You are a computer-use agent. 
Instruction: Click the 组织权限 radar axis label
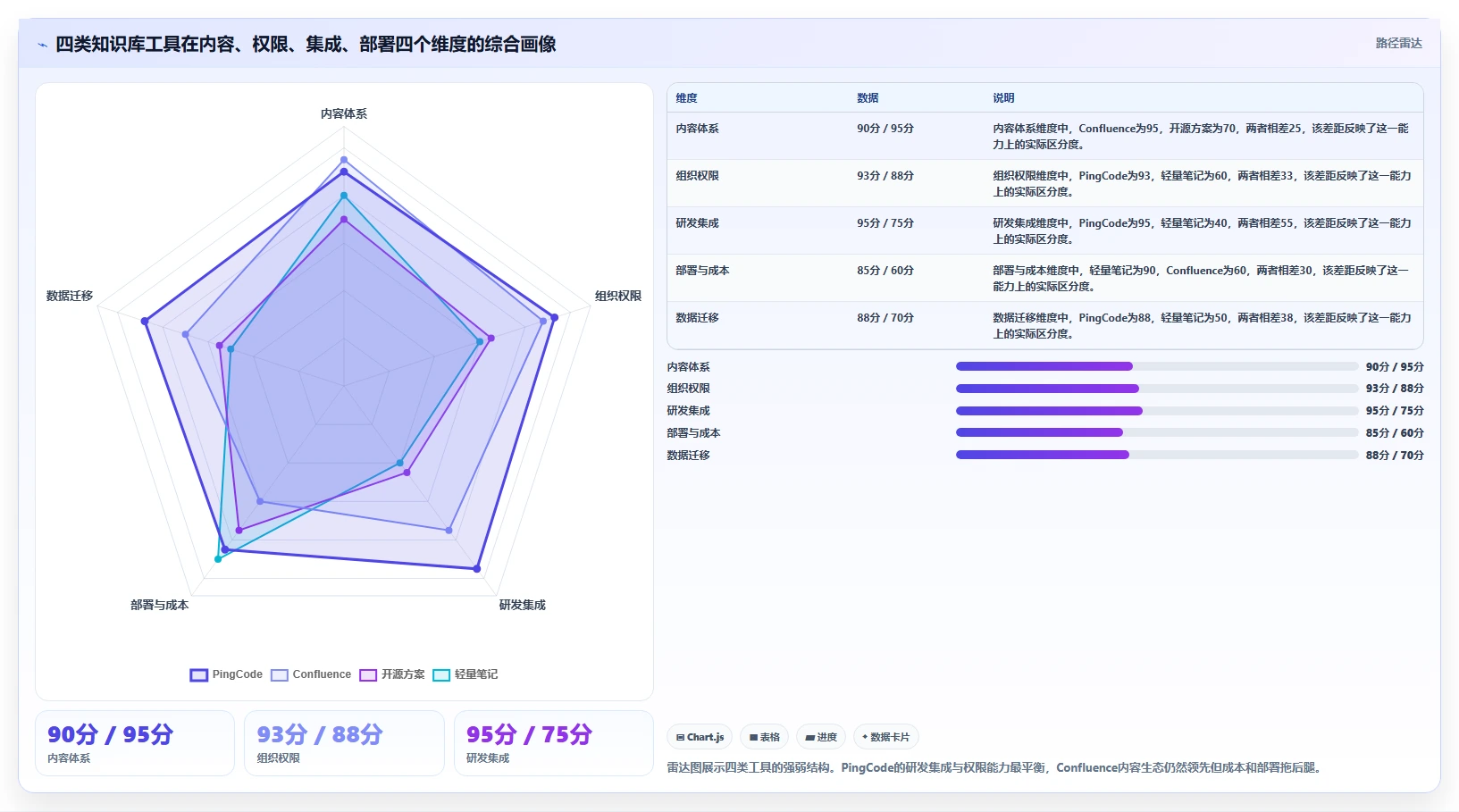click(x=618, y=296)
